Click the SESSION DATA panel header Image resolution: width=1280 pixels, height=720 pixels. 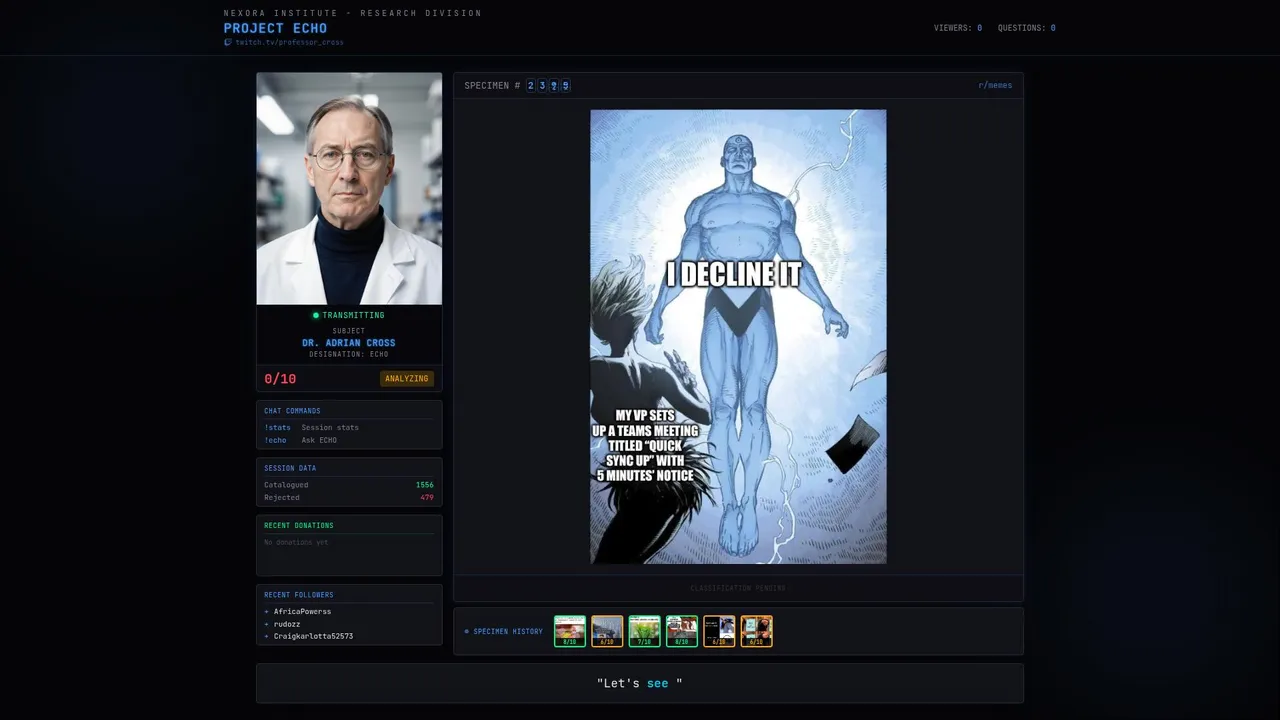pyautogui.click(x=290, y=468)
